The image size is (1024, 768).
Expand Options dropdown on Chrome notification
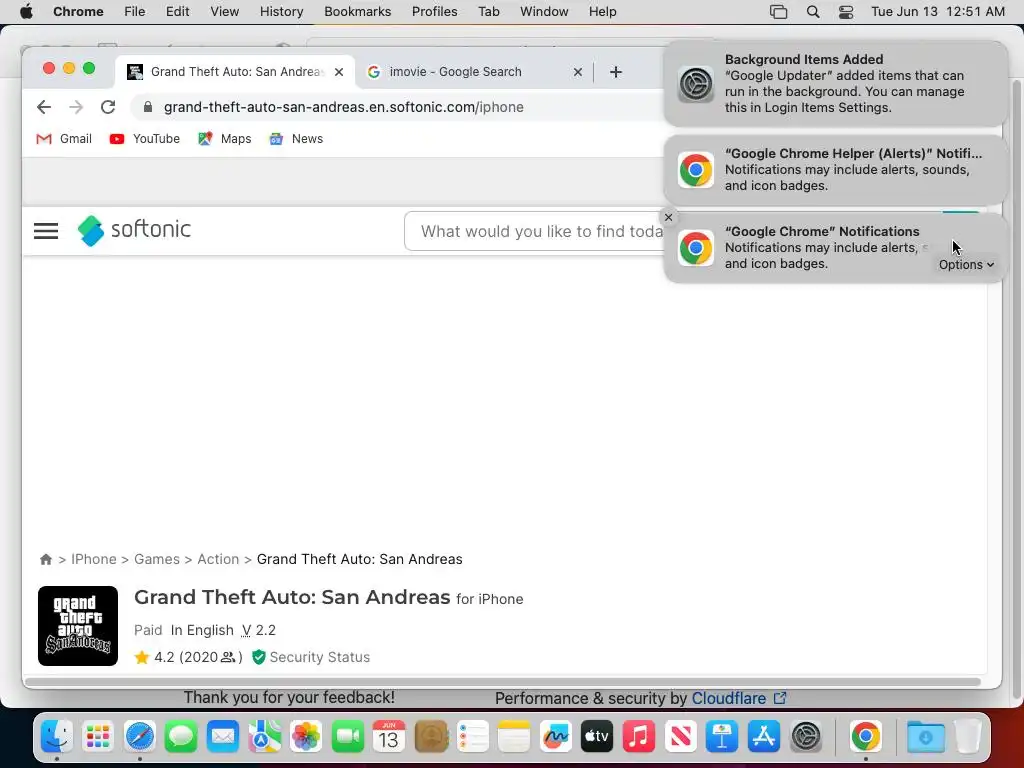967,264
